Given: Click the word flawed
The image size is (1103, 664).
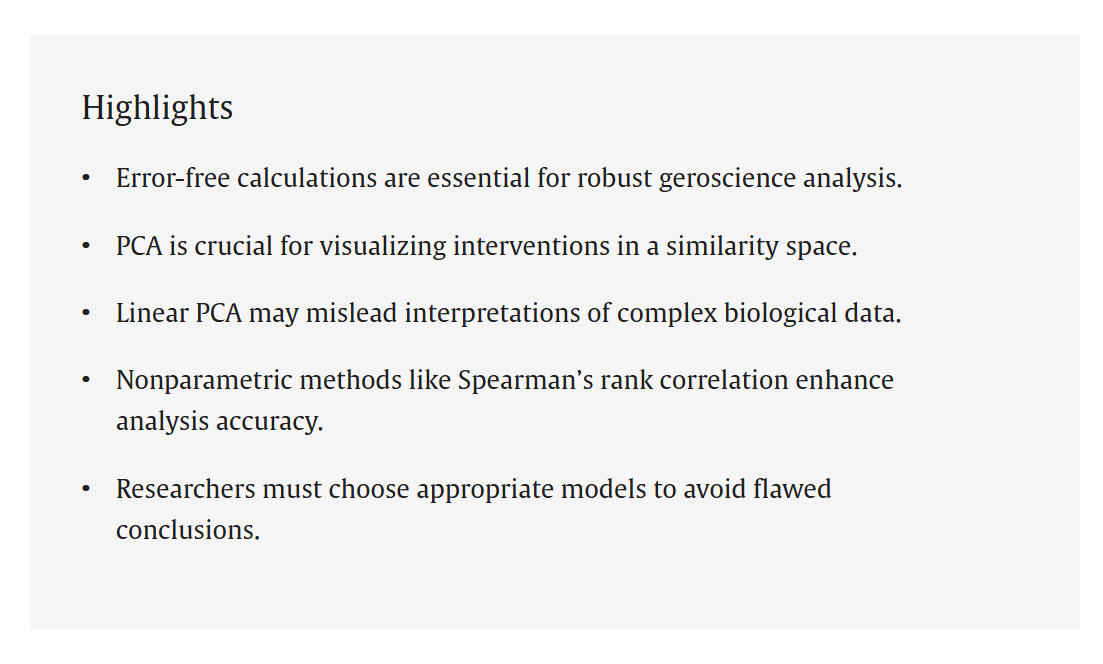Looking at the screenshot, I should tap(792, 489).
